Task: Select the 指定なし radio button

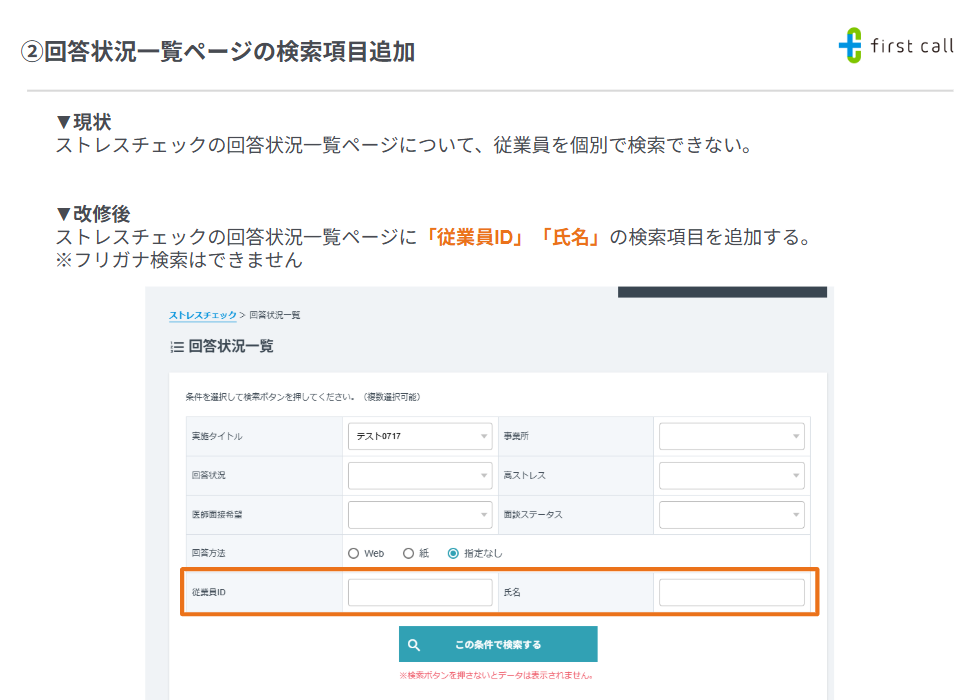Action: point(453,552)
